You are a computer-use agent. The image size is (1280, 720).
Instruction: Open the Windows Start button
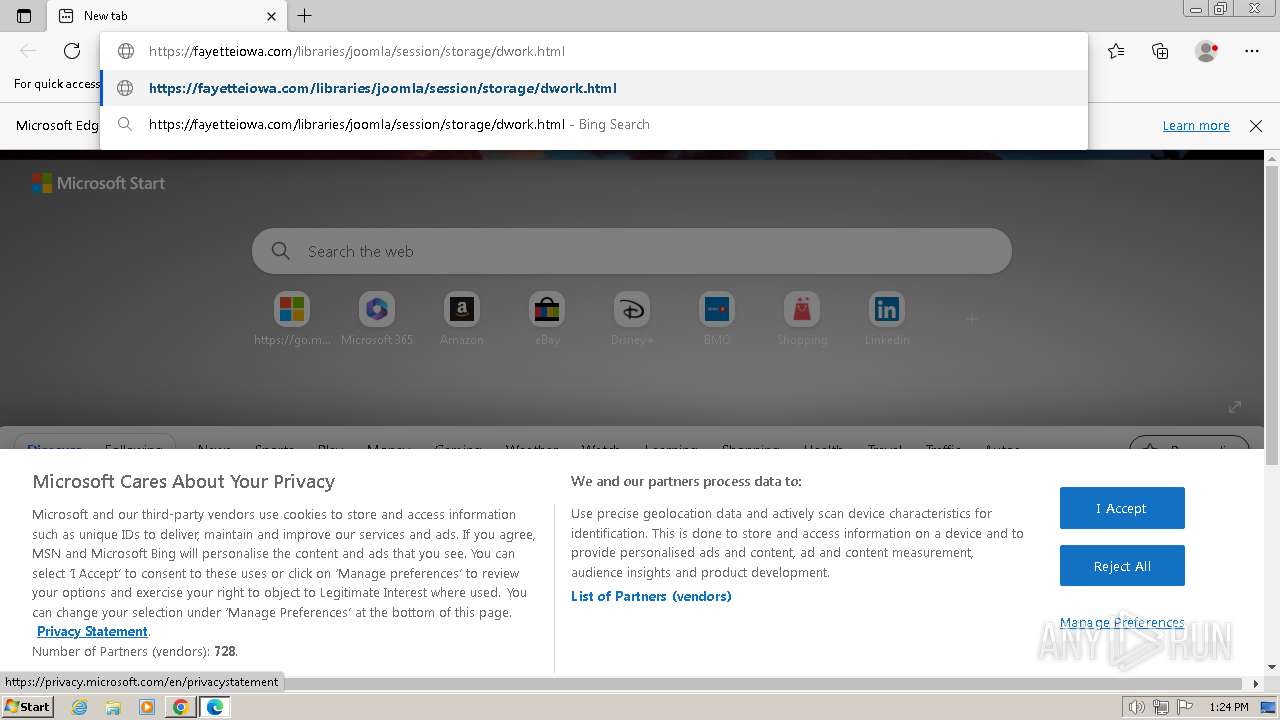[x=27, y=706]
